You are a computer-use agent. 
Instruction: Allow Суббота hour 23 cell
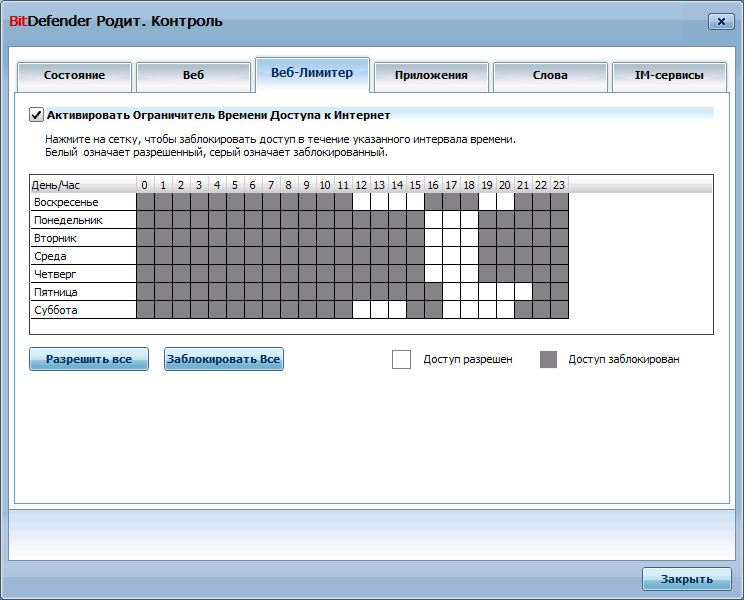[559, 310]
